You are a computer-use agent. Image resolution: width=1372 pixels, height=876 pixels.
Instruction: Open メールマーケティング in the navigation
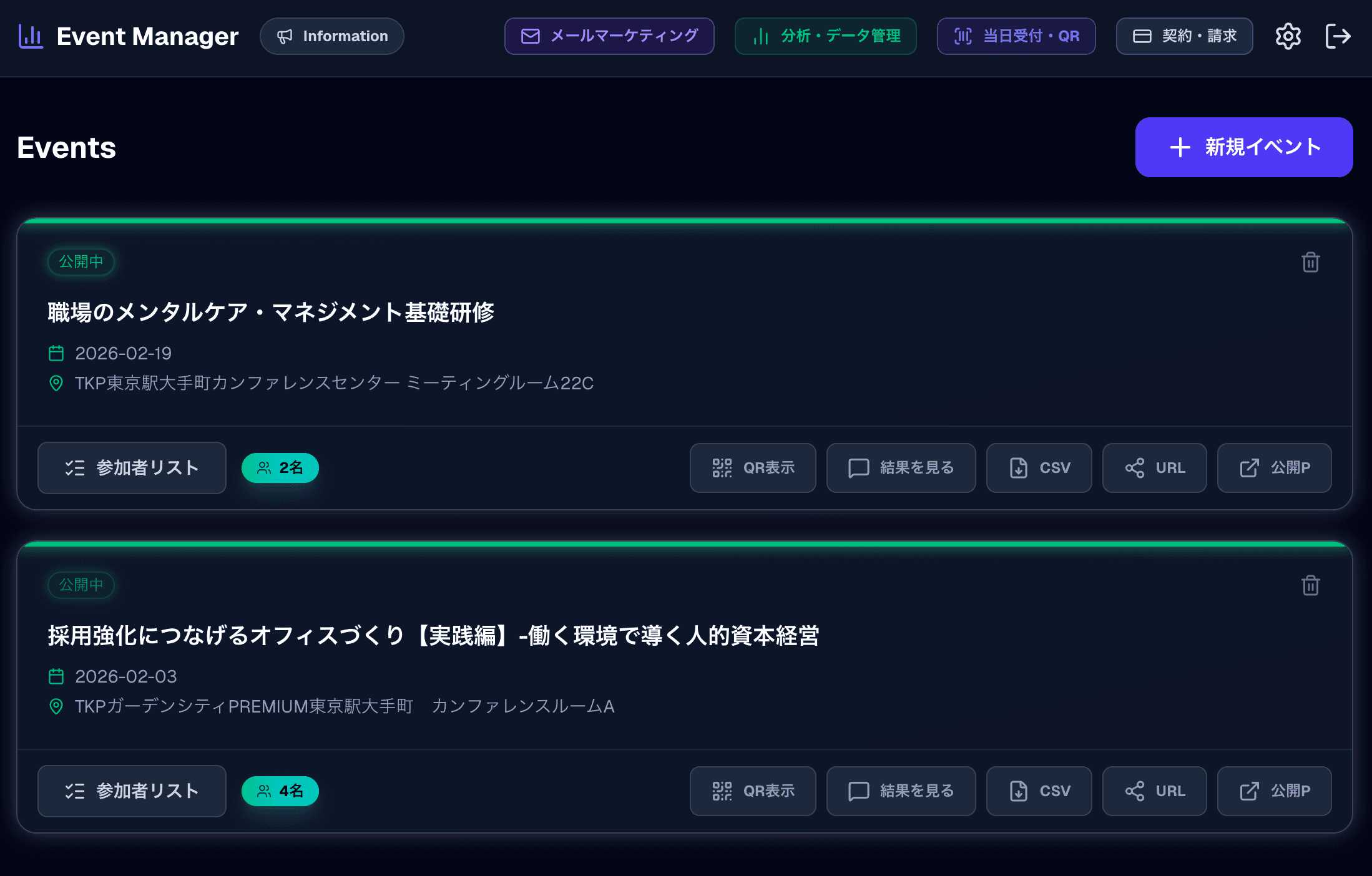[x=609, y=36]
